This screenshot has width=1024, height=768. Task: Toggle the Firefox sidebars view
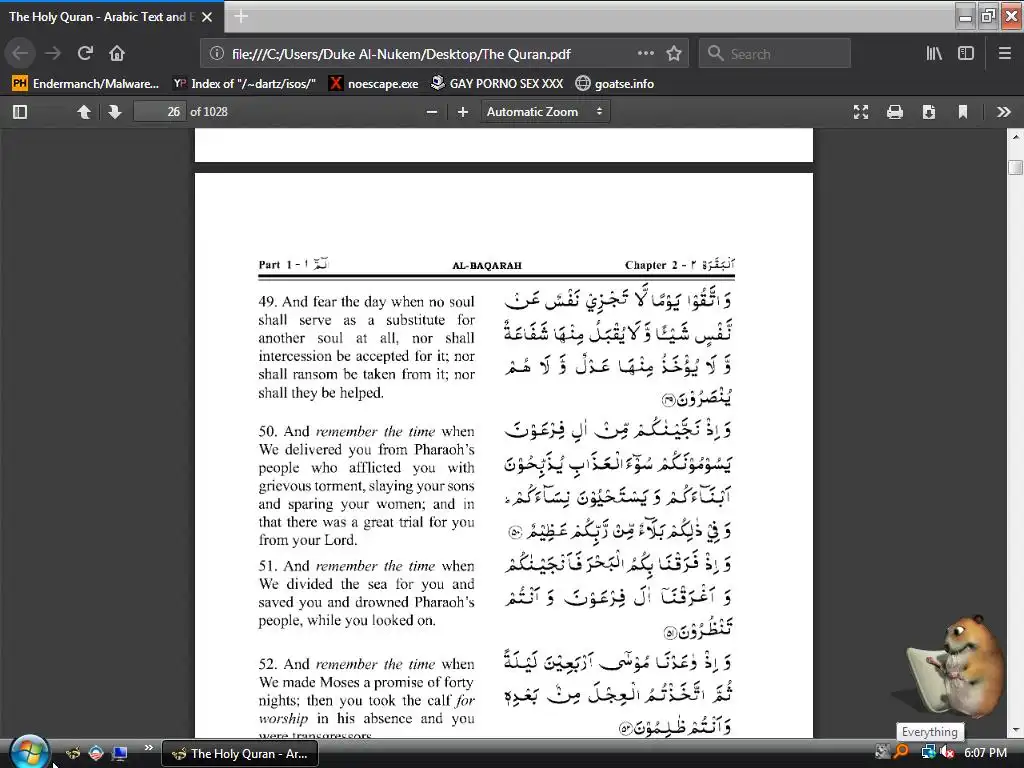click(x=966, y=53)
